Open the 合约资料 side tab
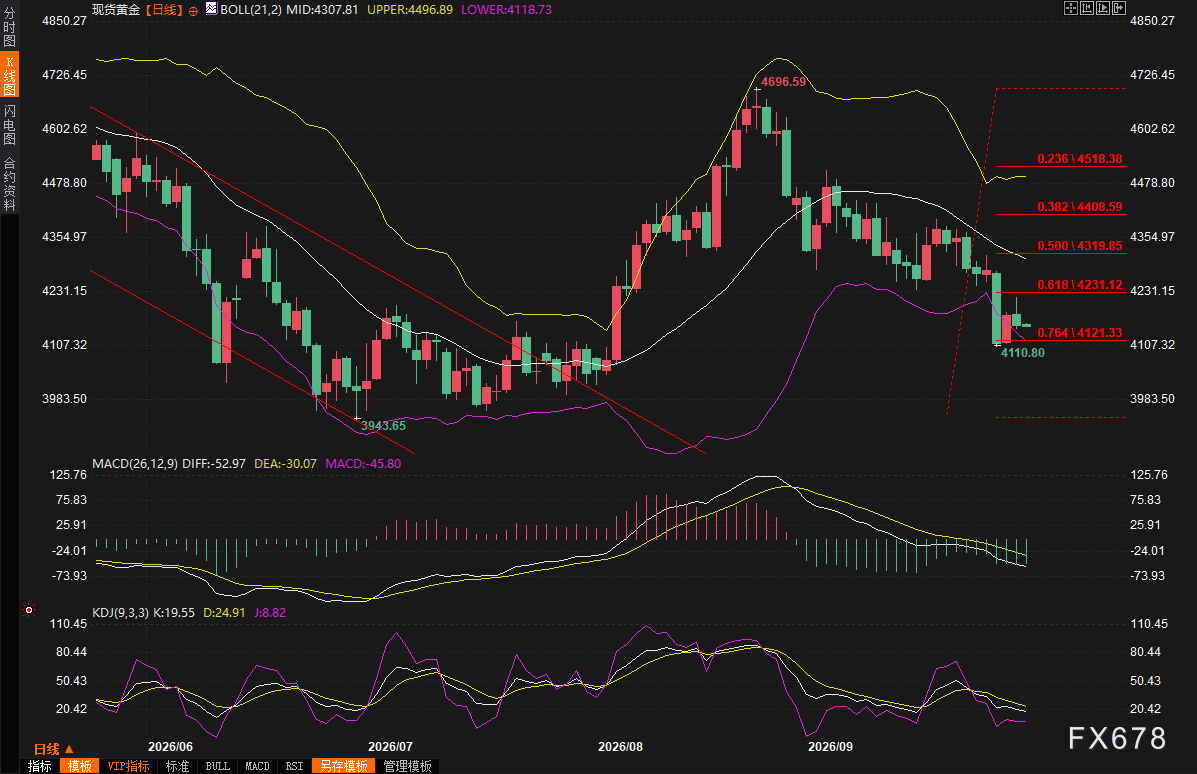Screen dimensions: 1197x774 (x=9, y=184)
